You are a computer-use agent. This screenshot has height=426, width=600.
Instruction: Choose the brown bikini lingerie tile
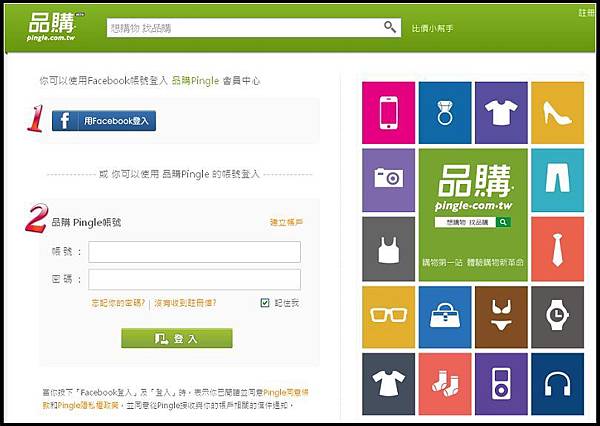coord(501,317)
